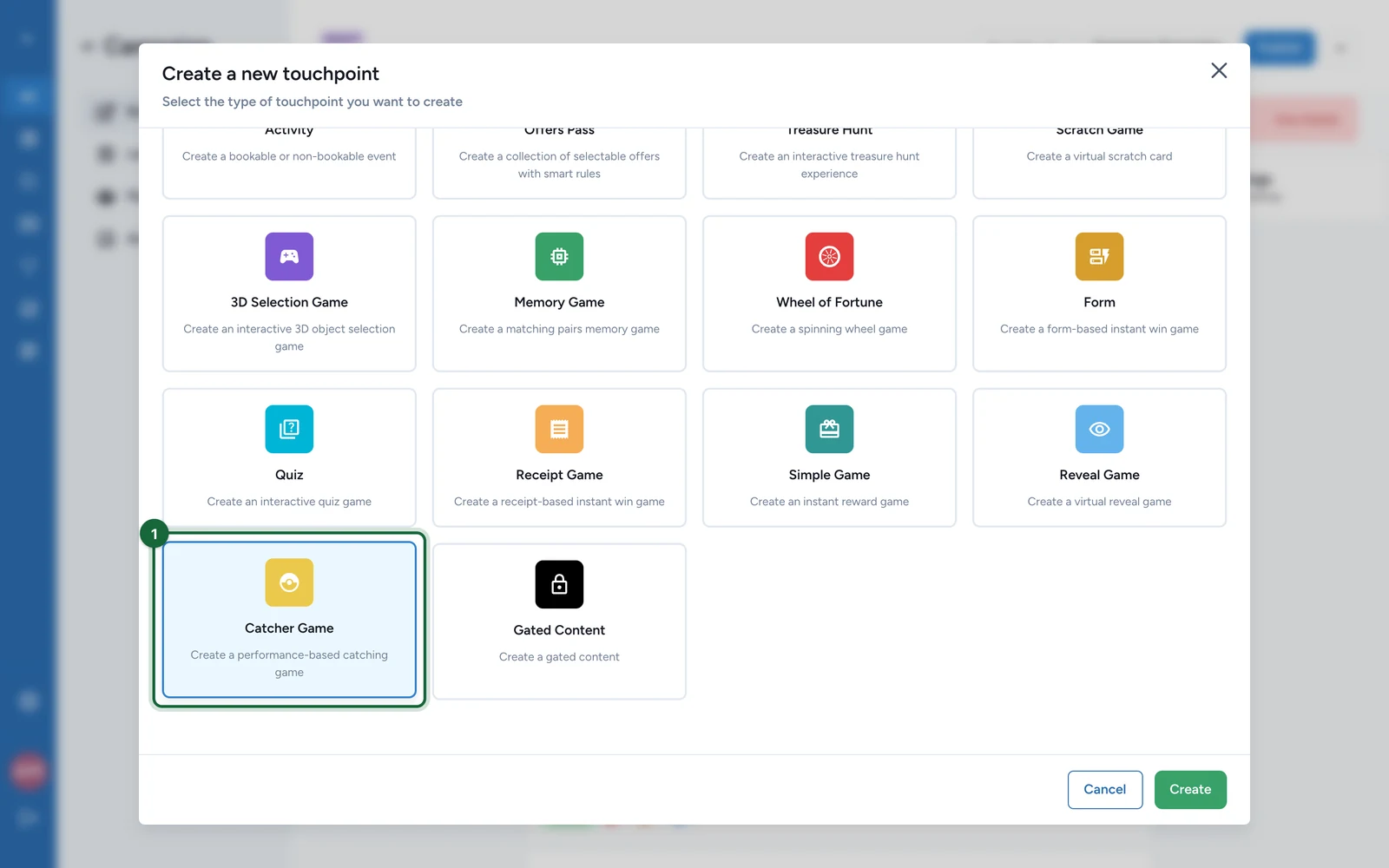Click the green Create button

pyautogui.click(x=1190, y=789)
